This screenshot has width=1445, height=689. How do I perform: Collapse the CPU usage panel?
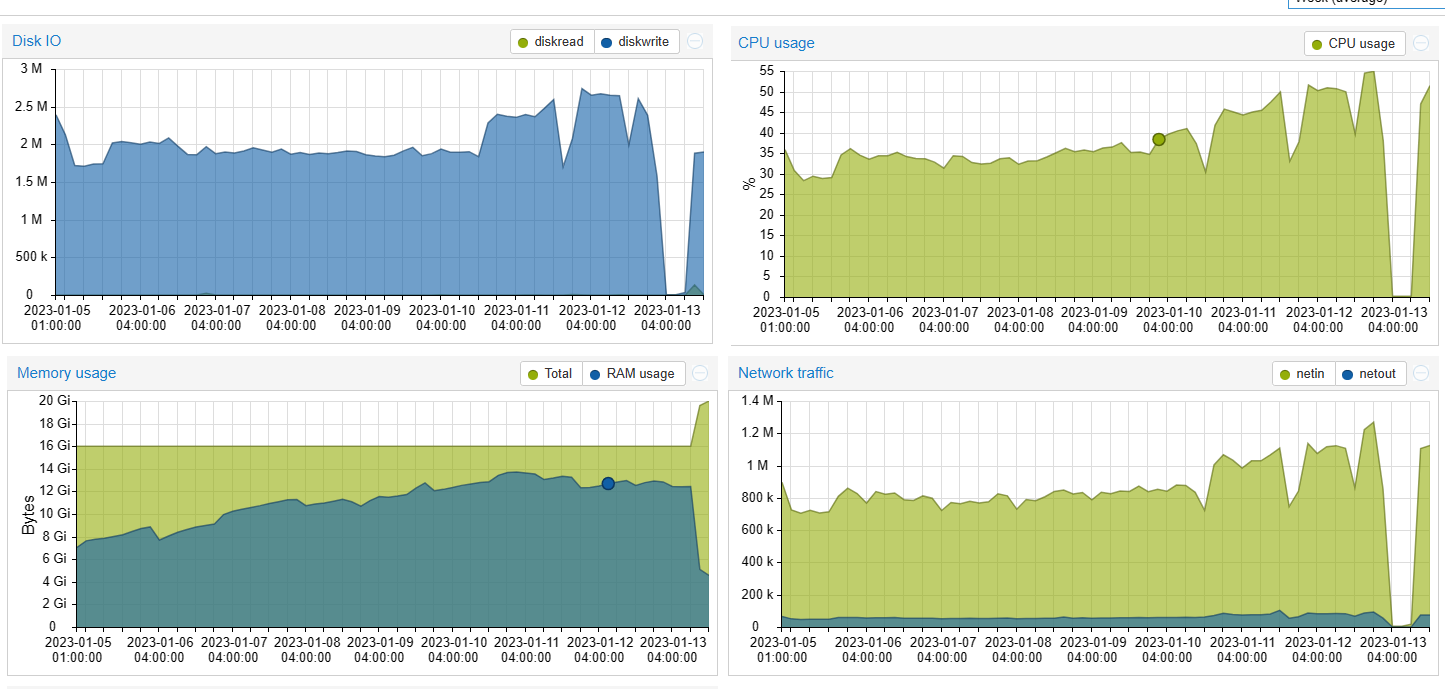(1420, 43)
